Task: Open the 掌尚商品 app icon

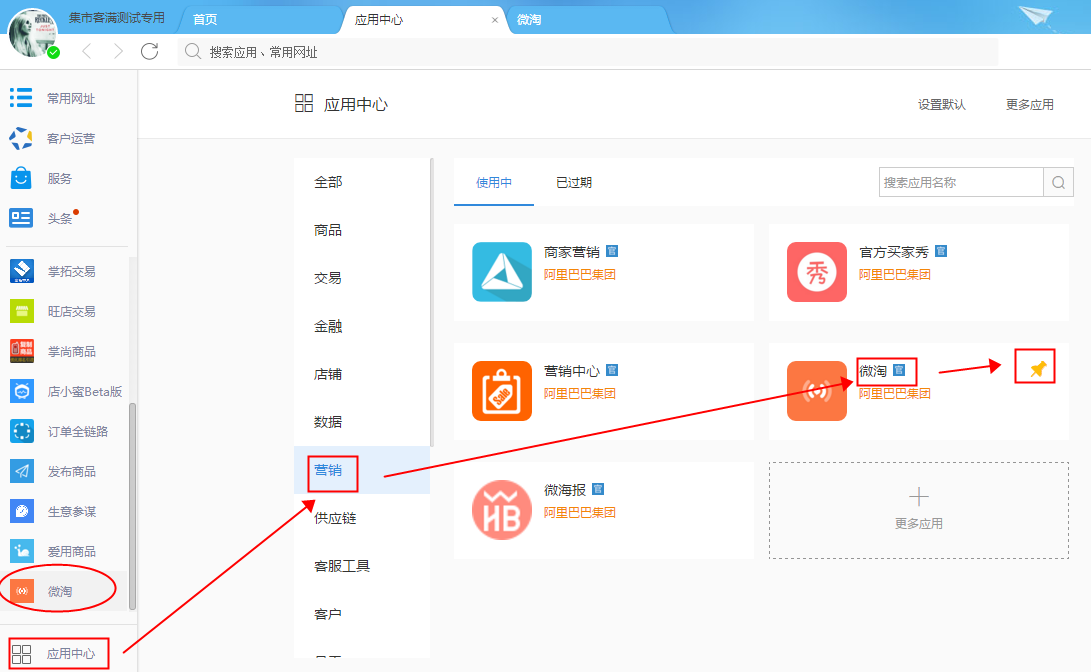Action: tap(22, 351)
